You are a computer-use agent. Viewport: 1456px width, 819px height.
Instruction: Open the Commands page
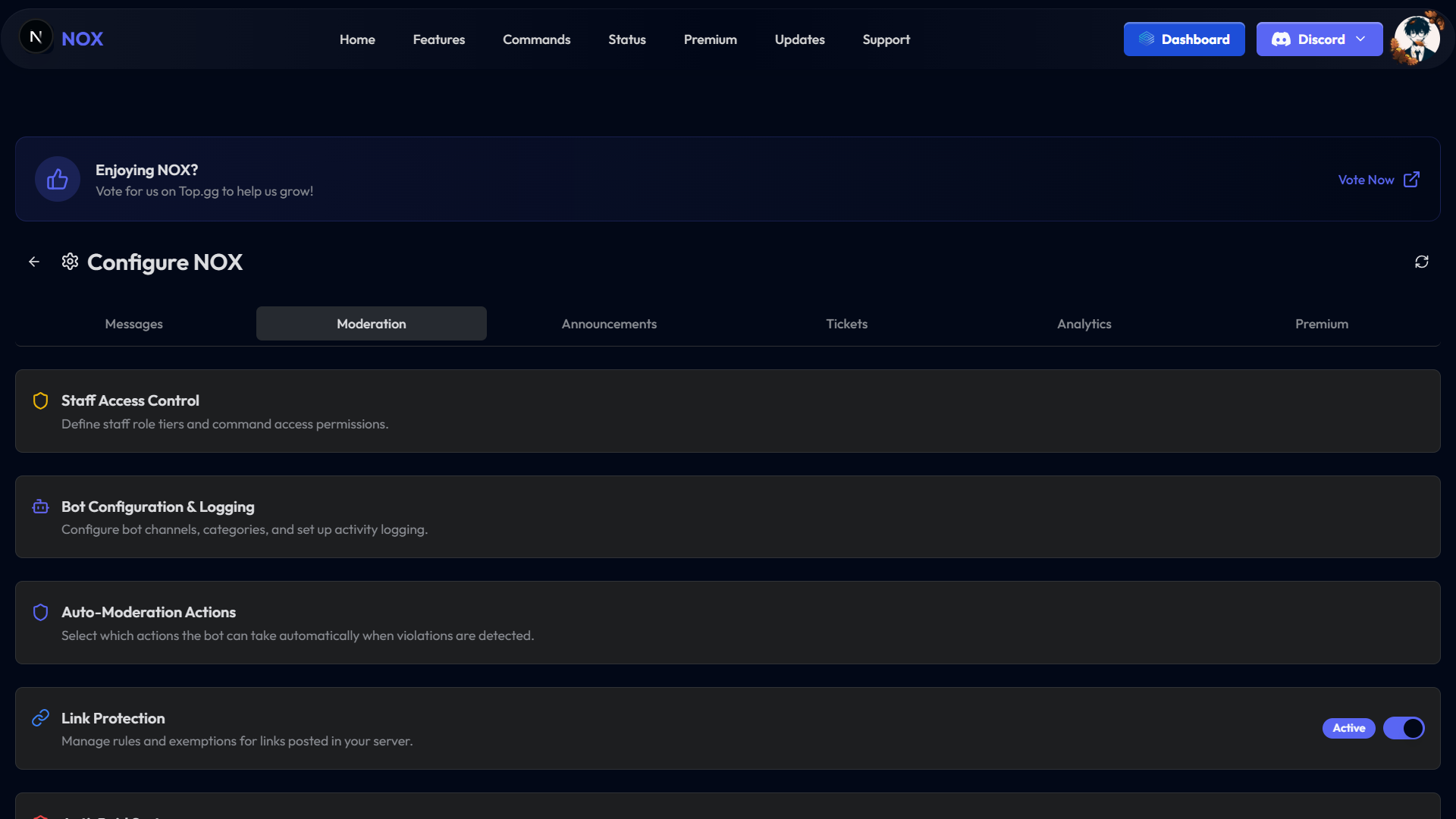click(537, 39)
